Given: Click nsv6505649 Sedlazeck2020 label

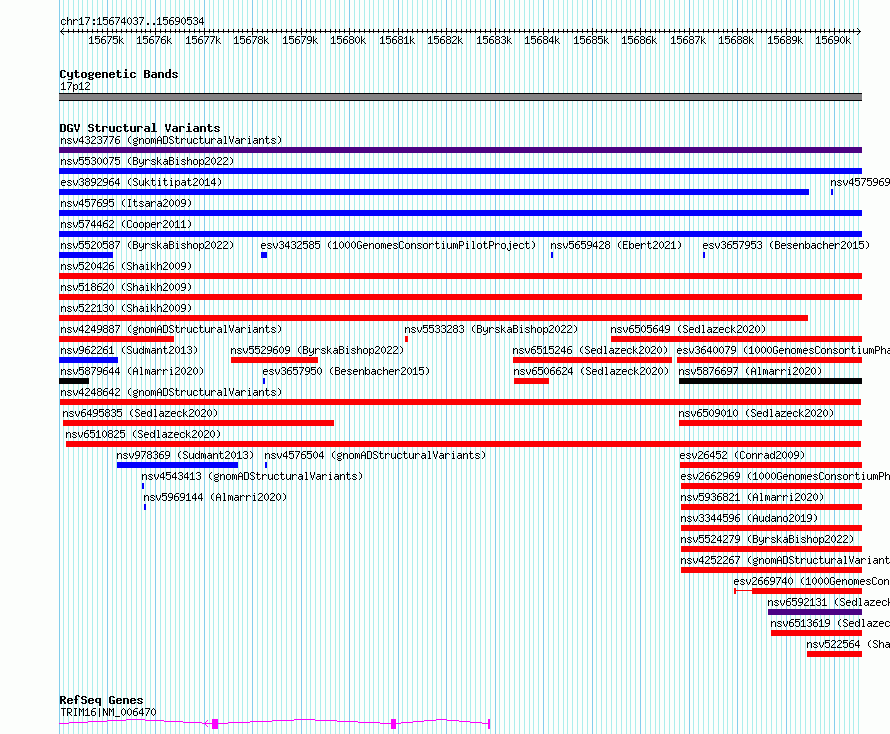Looking at the screenshot, I should [x=688, y=329].
